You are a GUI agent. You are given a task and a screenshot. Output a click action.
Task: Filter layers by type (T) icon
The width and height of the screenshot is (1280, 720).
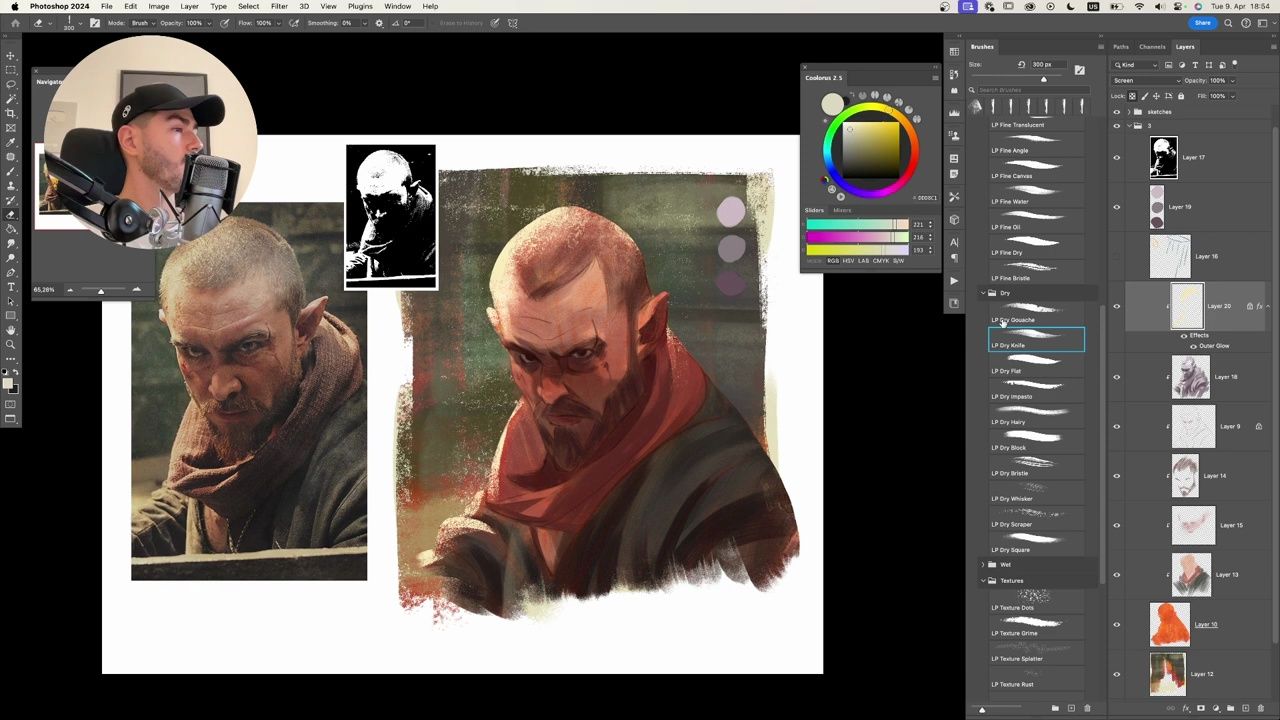pyautogui.click(x=1194, y=65)
